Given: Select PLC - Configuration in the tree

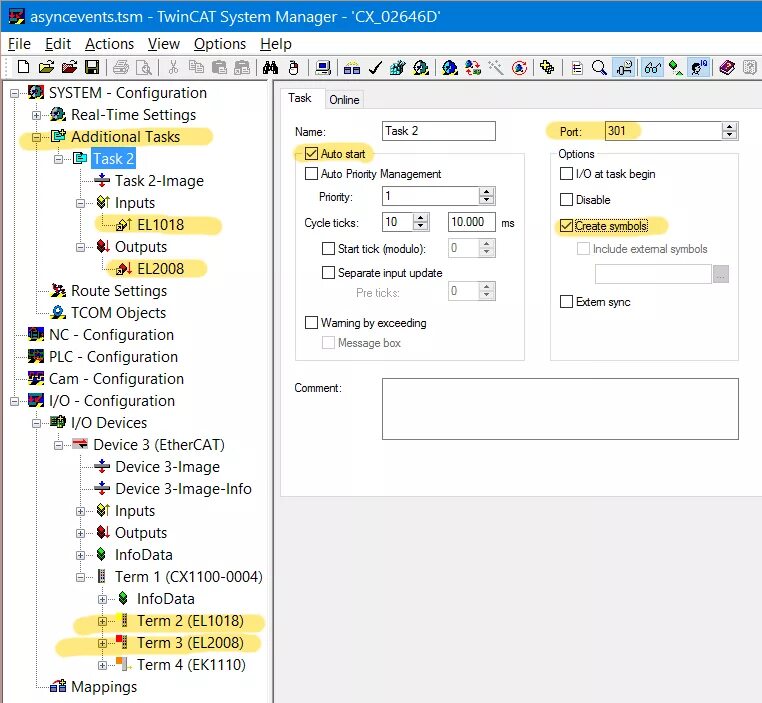Looking at the screenshot, I should (x=113, y=356).
